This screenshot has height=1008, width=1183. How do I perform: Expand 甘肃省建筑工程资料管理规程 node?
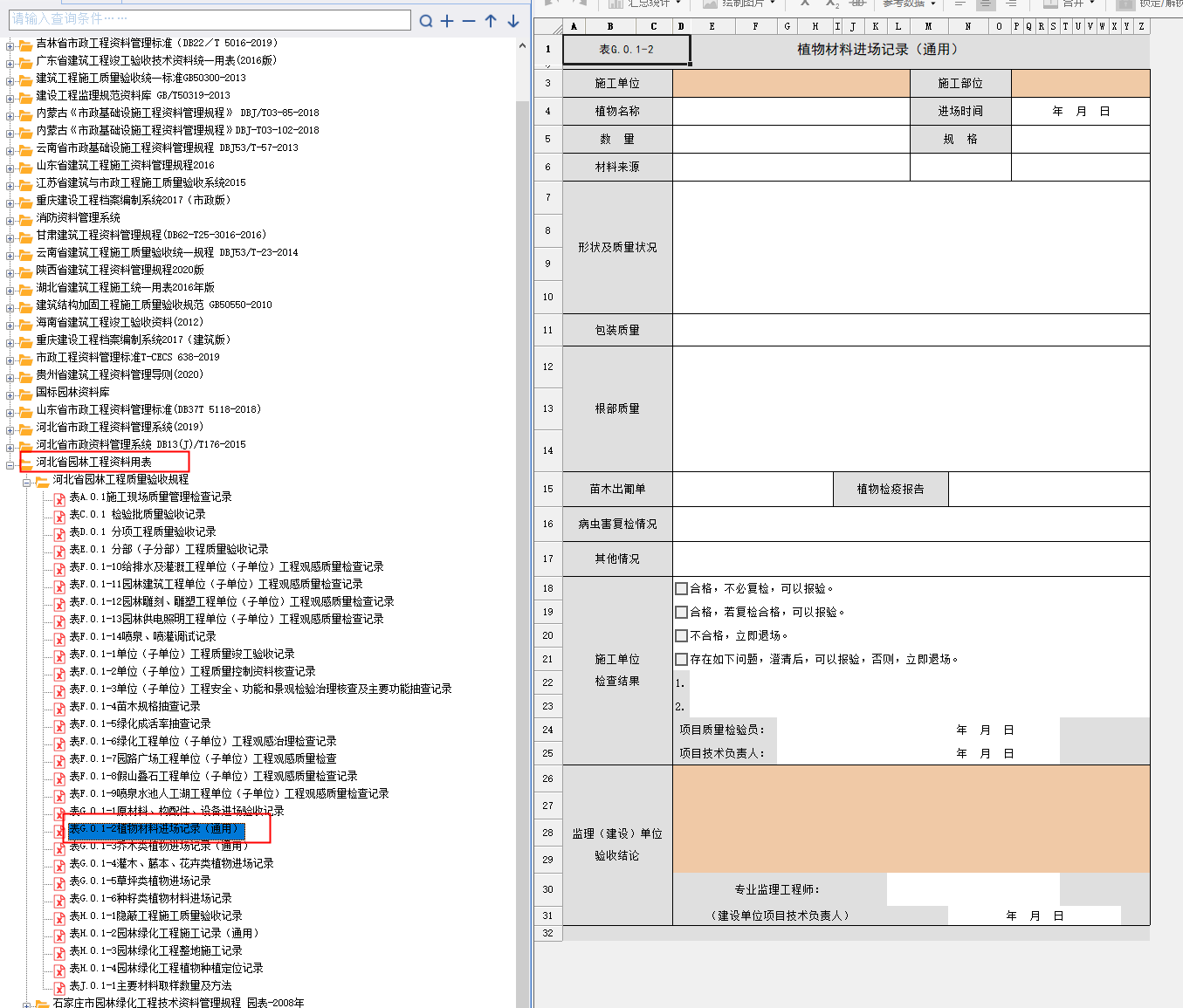pos(10,237)
